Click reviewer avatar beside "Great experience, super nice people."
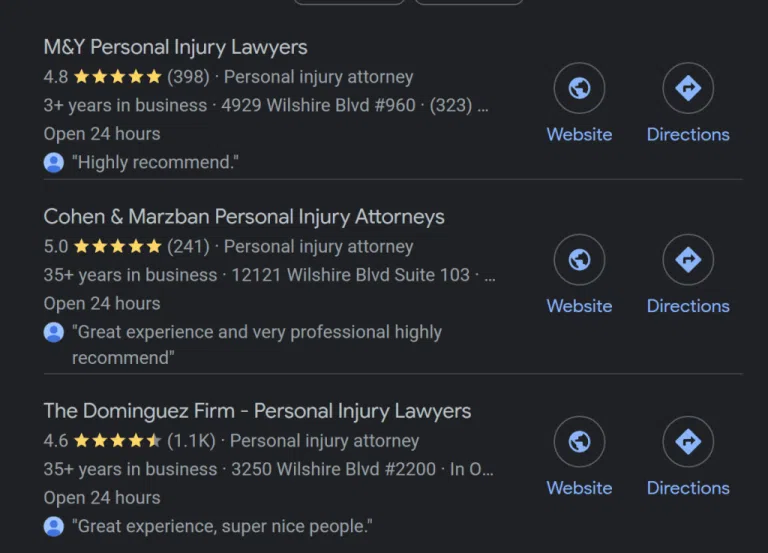Image resolution: width=768 pixels, height=553 pixels. [54, 527]
